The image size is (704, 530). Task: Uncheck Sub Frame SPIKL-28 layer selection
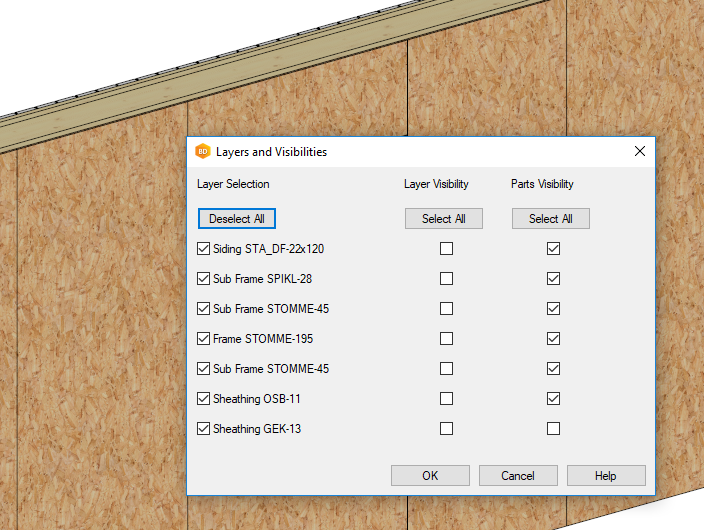(x=204, y=279)
